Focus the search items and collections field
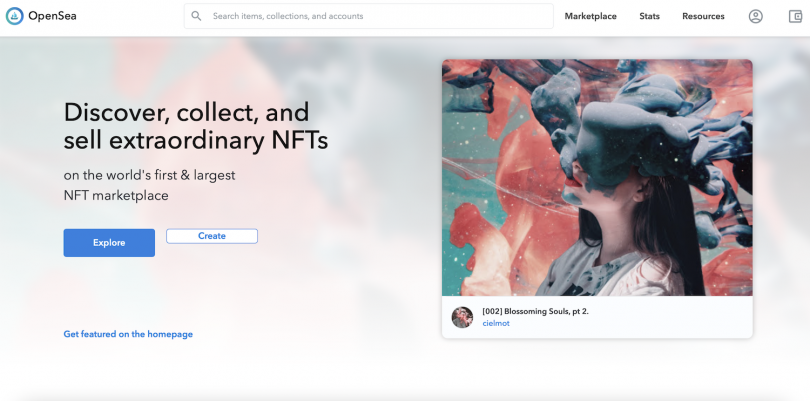 [369, 16]
